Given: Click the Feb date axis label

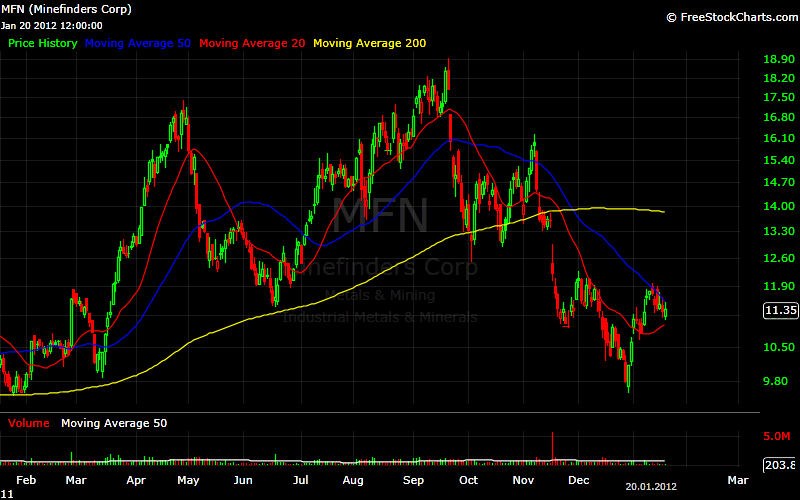Looking at the screenshot, I should [26, 480].
